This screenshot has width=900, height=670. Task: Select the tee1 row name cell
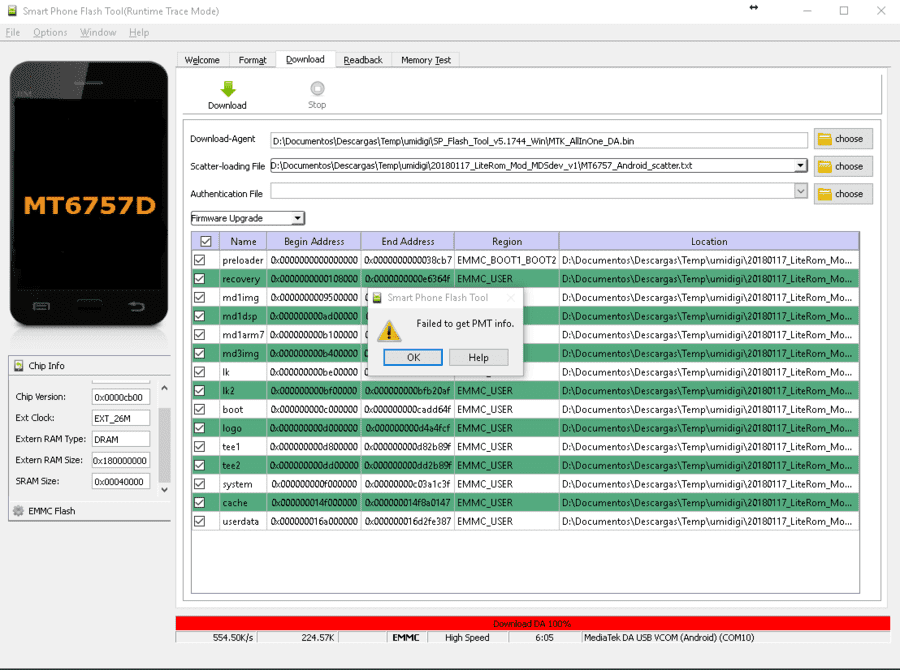coord(243,447)
